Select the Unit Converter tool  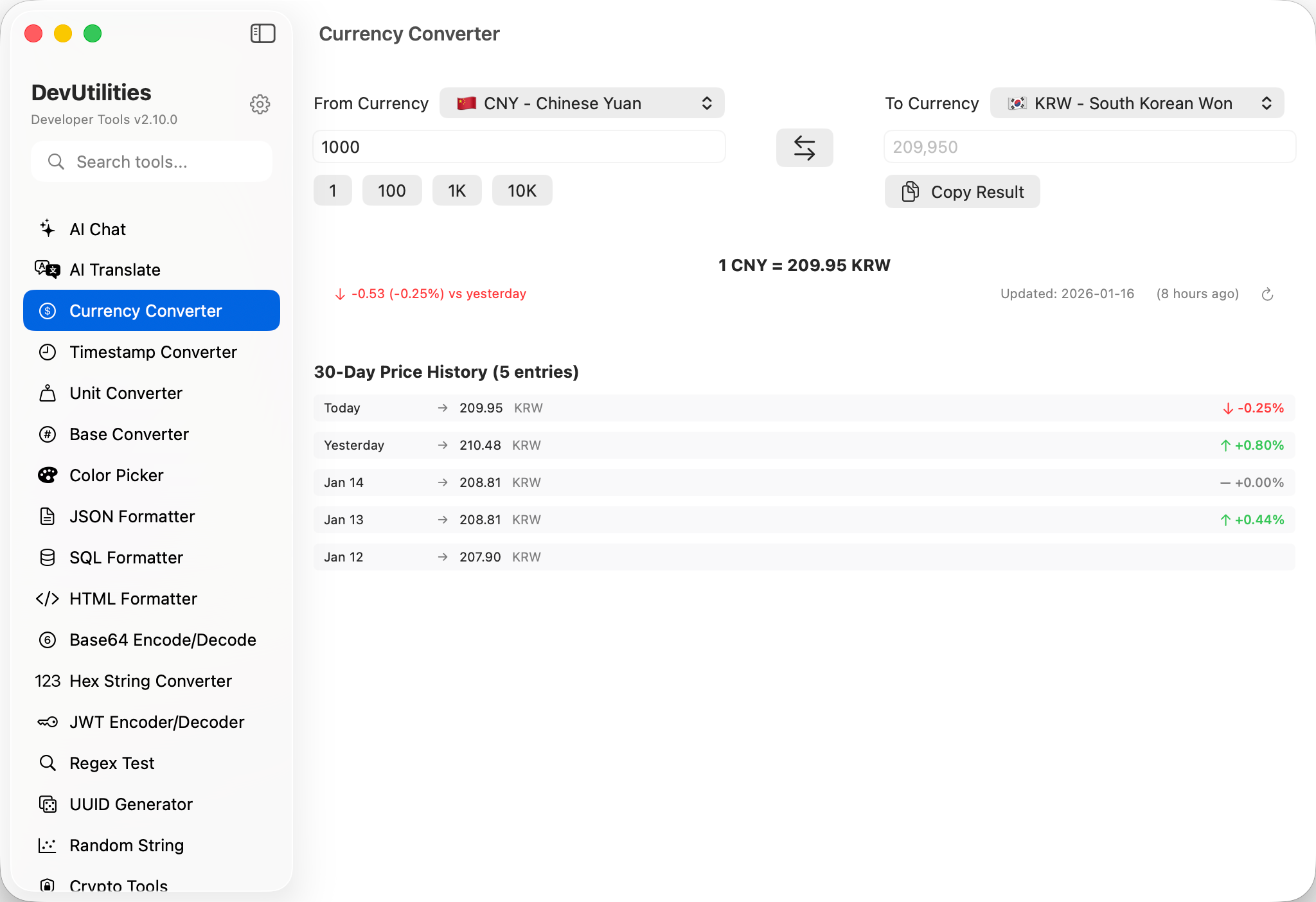pyautogui.click(x=125, y=393)
